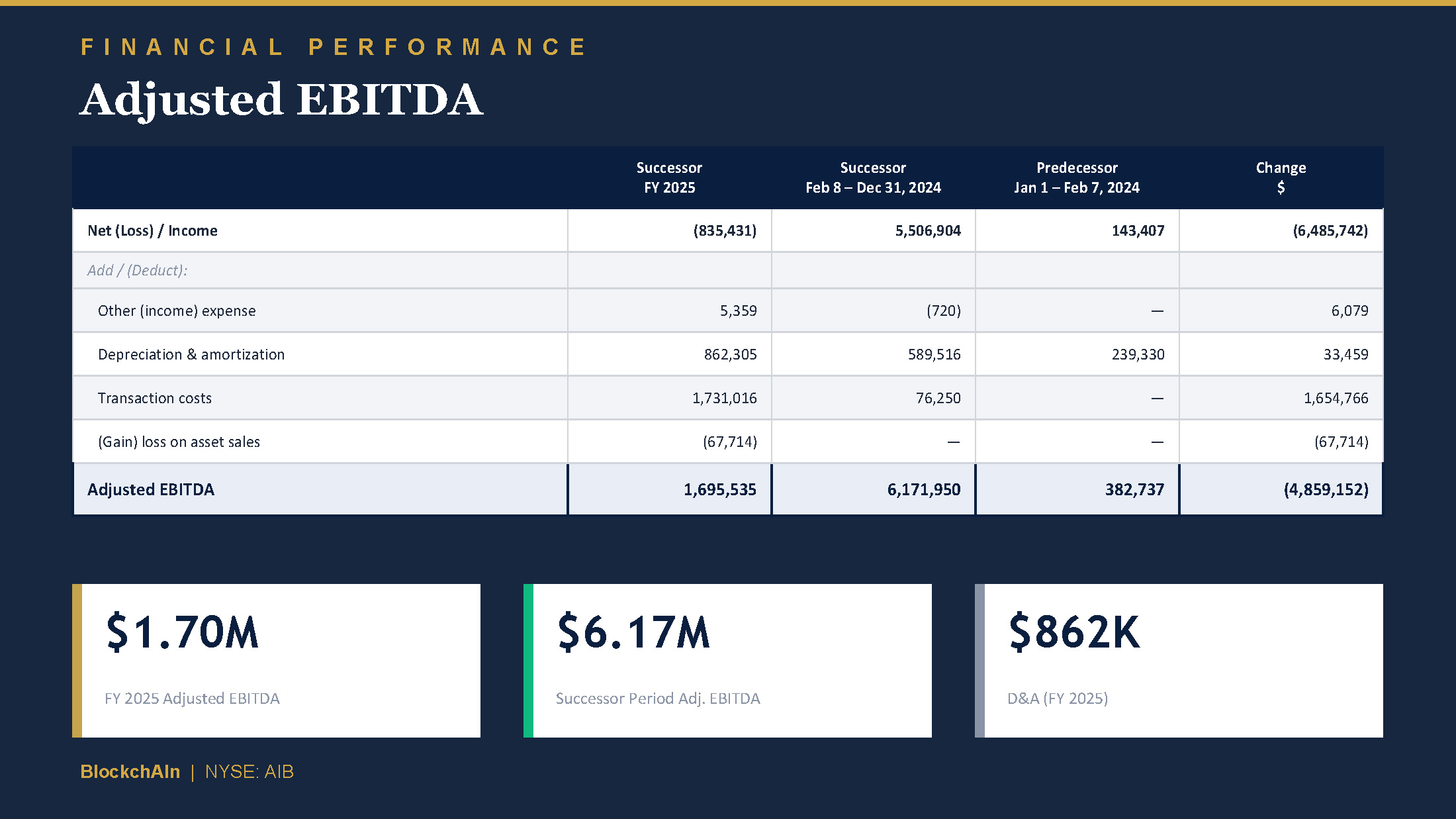Screen dimensions: 1456x819
Task: Click the Predecessor Jan 1 – Feb 7 header
Action: click(x=1077, y=177)
